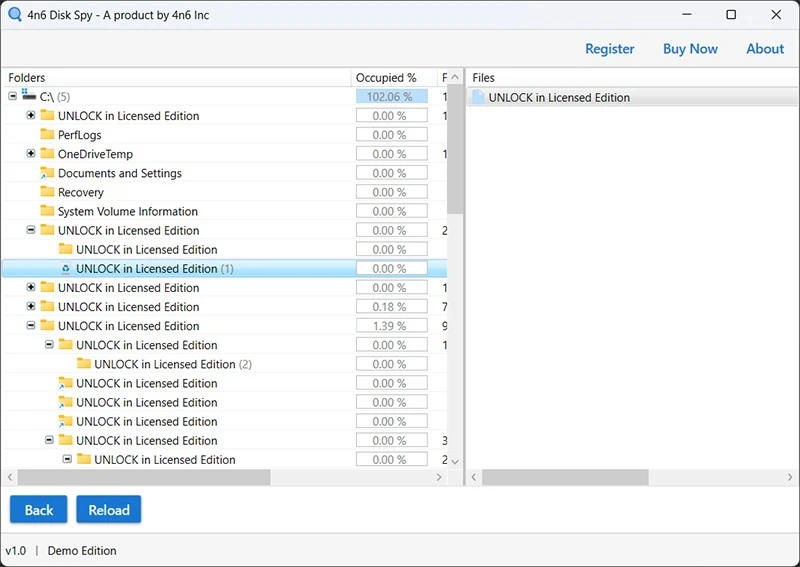Click the 0.00 % cell on Recovery row

tap(392, 192)
